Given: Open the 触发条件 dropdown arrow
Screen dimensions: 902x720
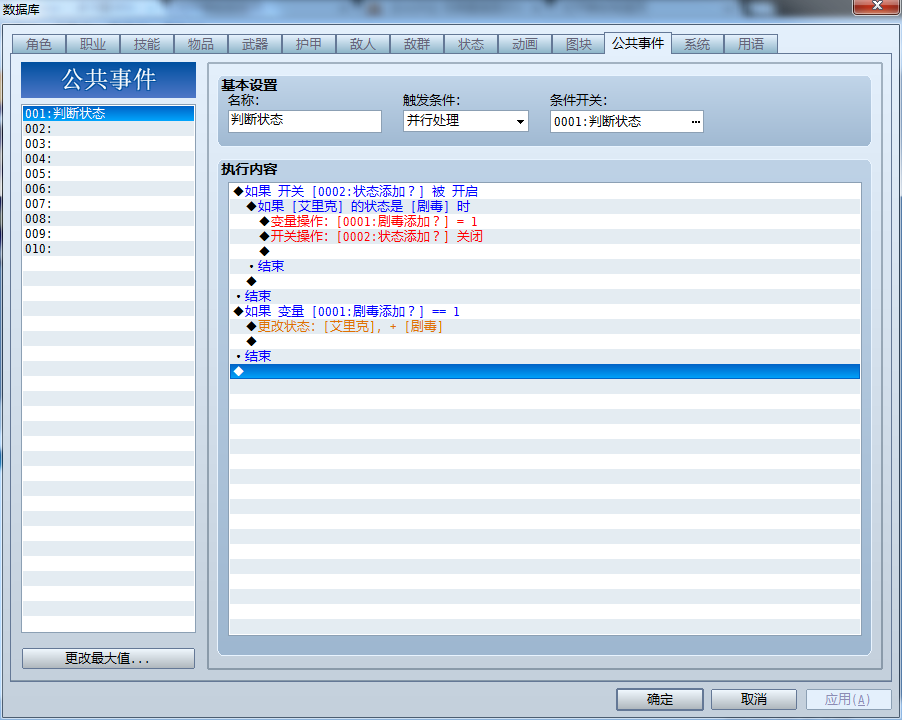Looking at the screenshot, I should tap(520, 121).
